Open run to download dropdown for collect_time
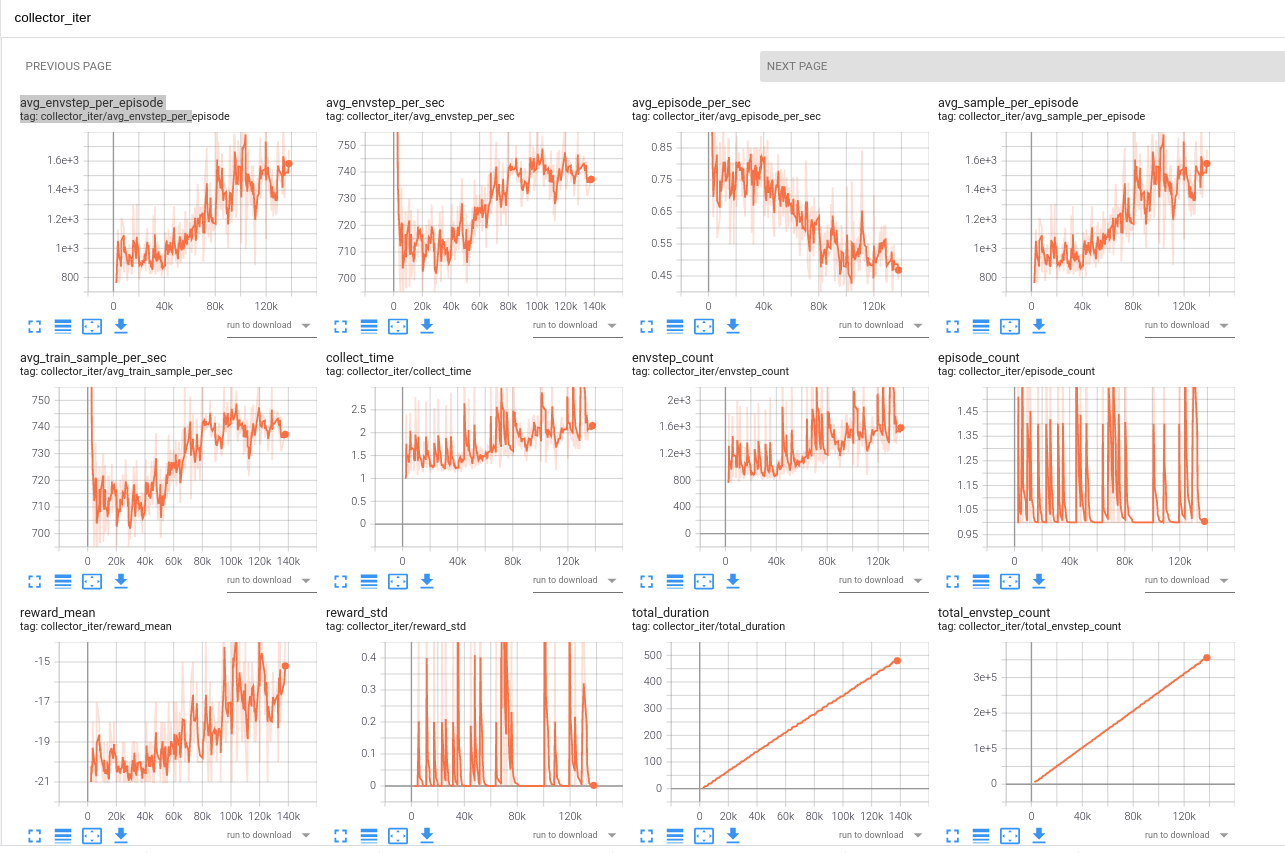Screen dimensions: 1285x853 coord(576,580)
